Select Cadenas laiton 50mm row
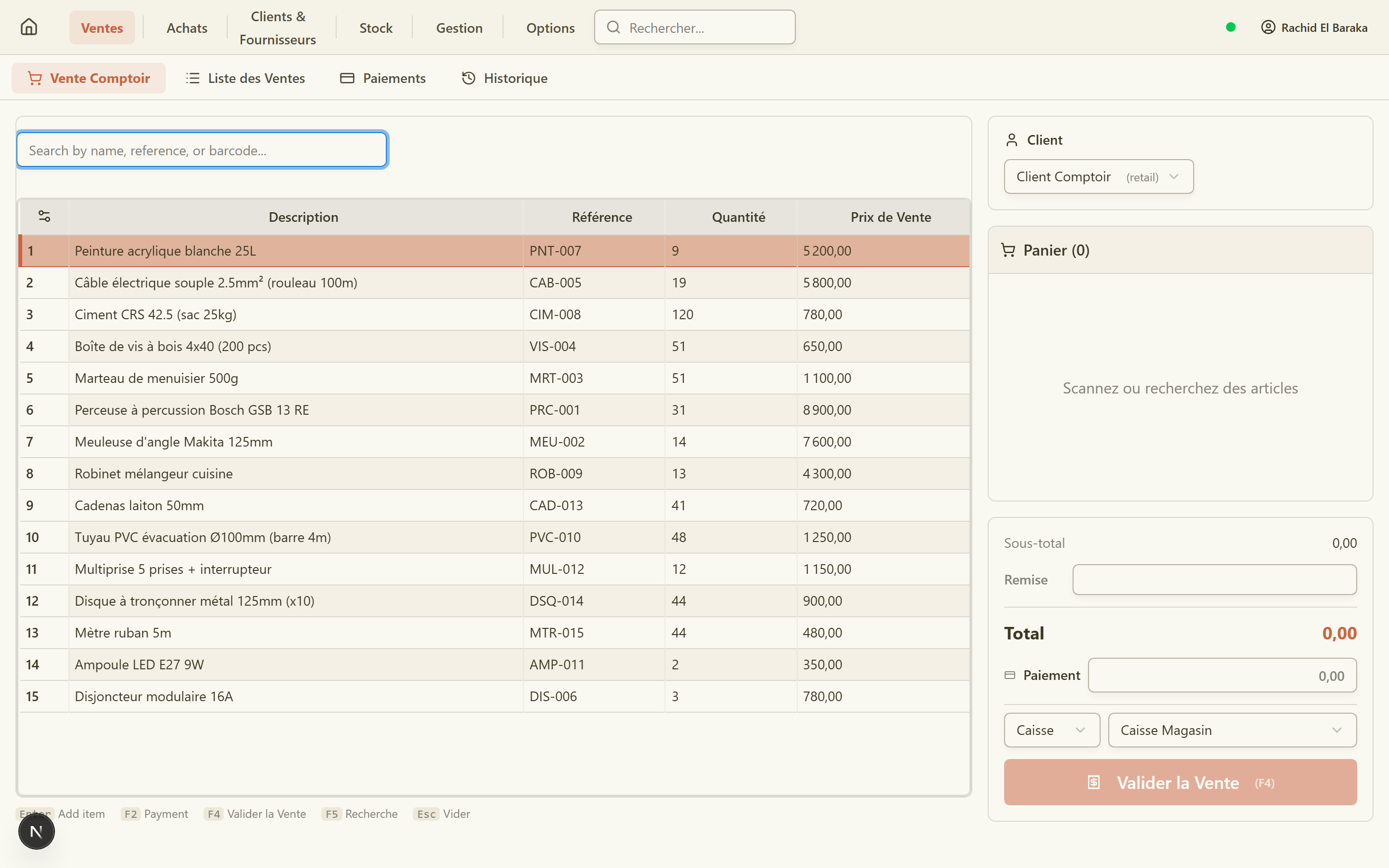This screenshot has height=868, width=1389. point(494,506)
